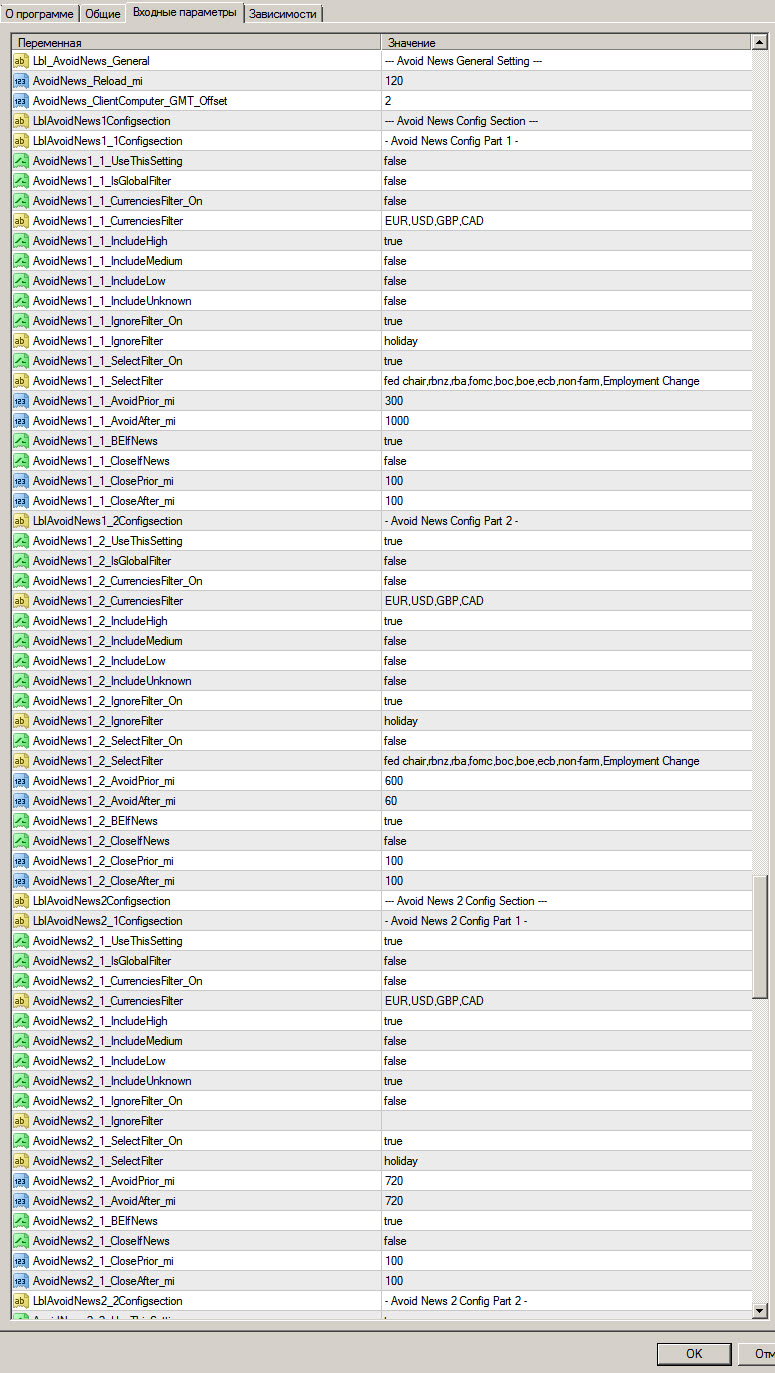Select the AvoidNews2_1_CloseAfter_mi row name
Viewport: 775px width, 1373px height.
(x=104, y=1281)
